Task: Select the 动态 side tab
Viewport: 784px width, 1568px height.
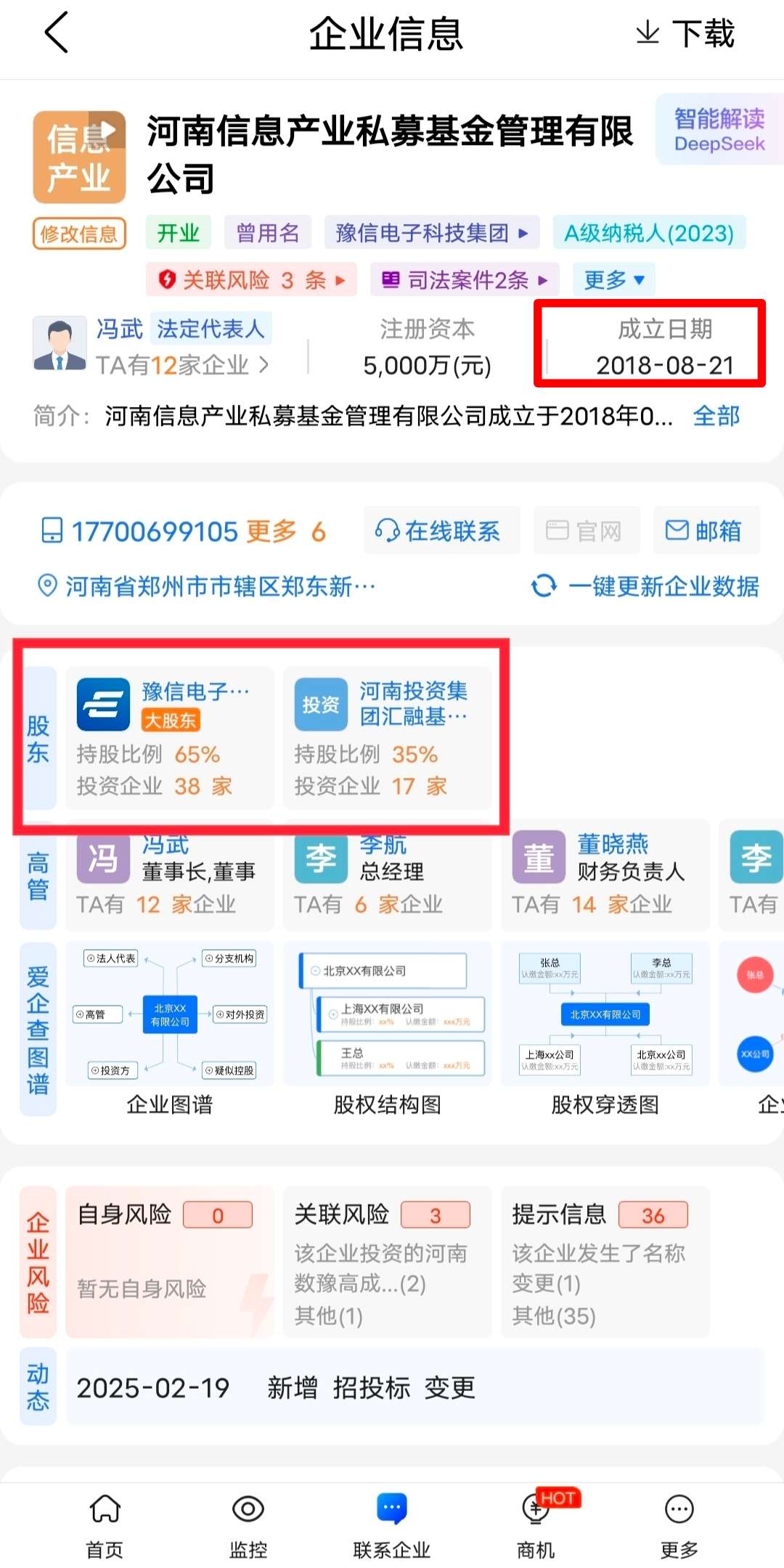Action: [x=38, y=1387]
